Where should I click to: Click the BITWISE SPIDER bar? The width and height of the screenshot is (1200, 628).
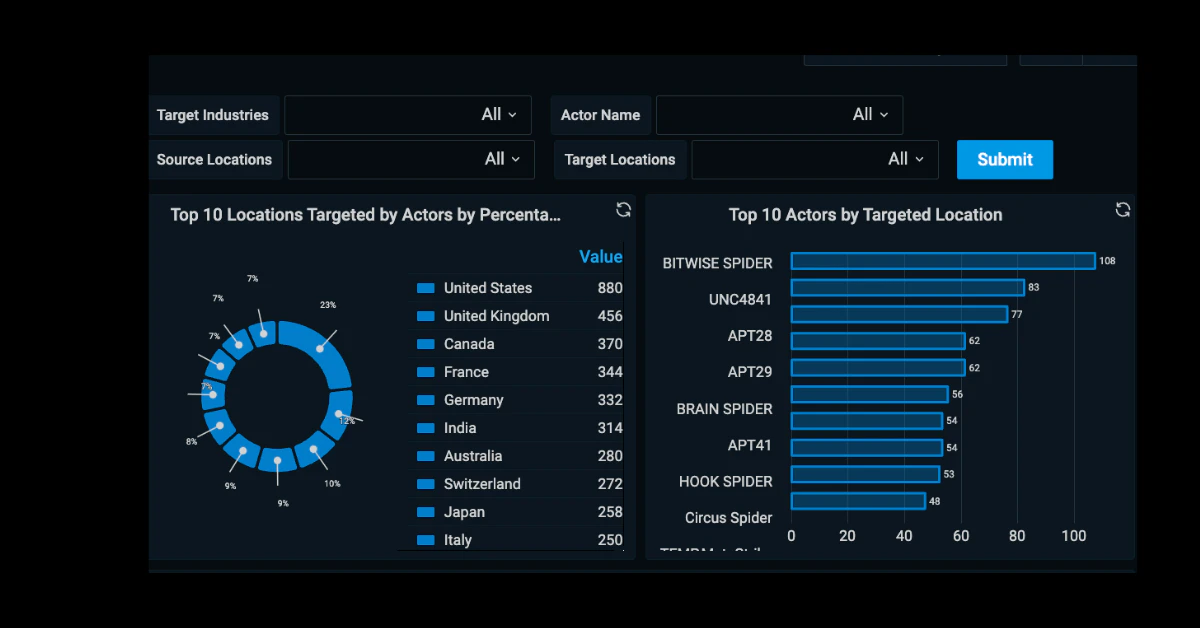tap(943, 261)
